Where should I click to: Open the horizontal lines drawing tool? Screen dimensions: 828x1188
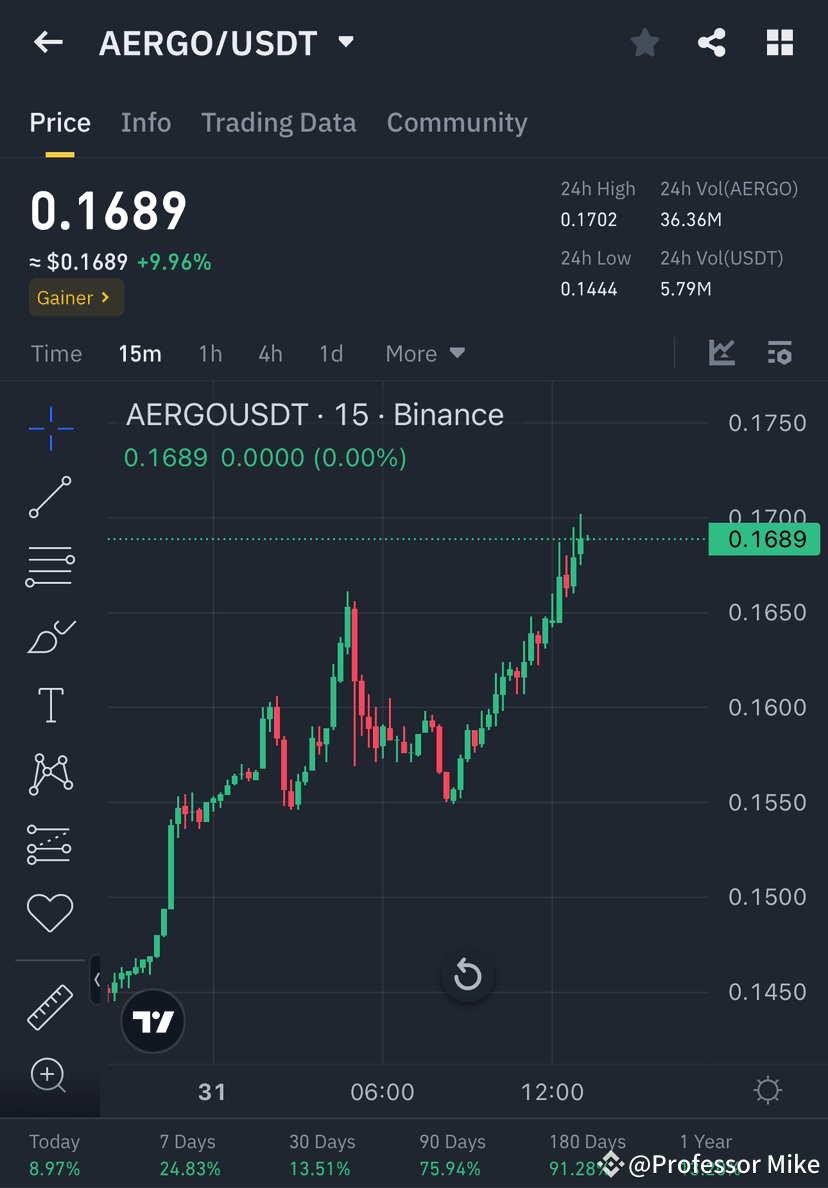50,565
